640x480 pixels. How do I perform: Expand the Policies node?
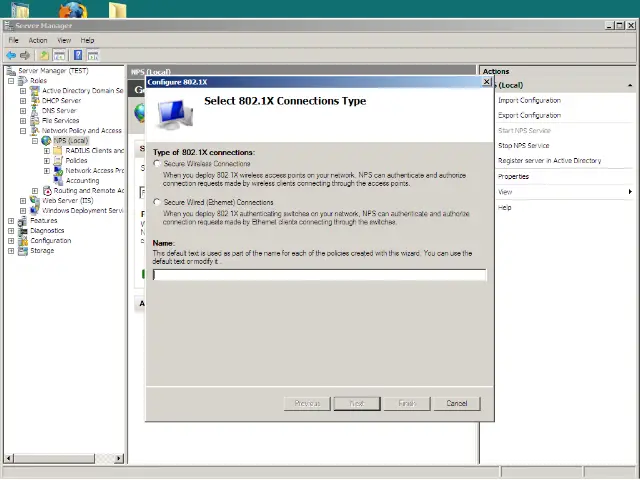coord(47,161)
